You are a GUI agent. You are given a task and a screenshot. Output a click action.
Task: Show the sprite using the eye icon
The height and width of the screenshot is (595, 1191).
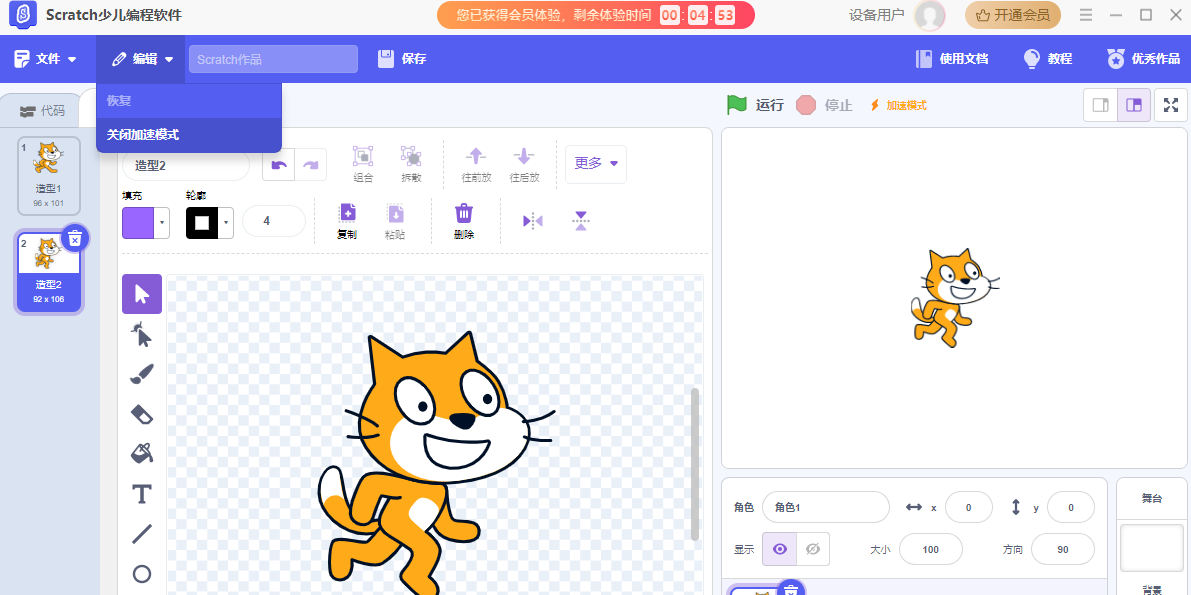coord(780,549)
